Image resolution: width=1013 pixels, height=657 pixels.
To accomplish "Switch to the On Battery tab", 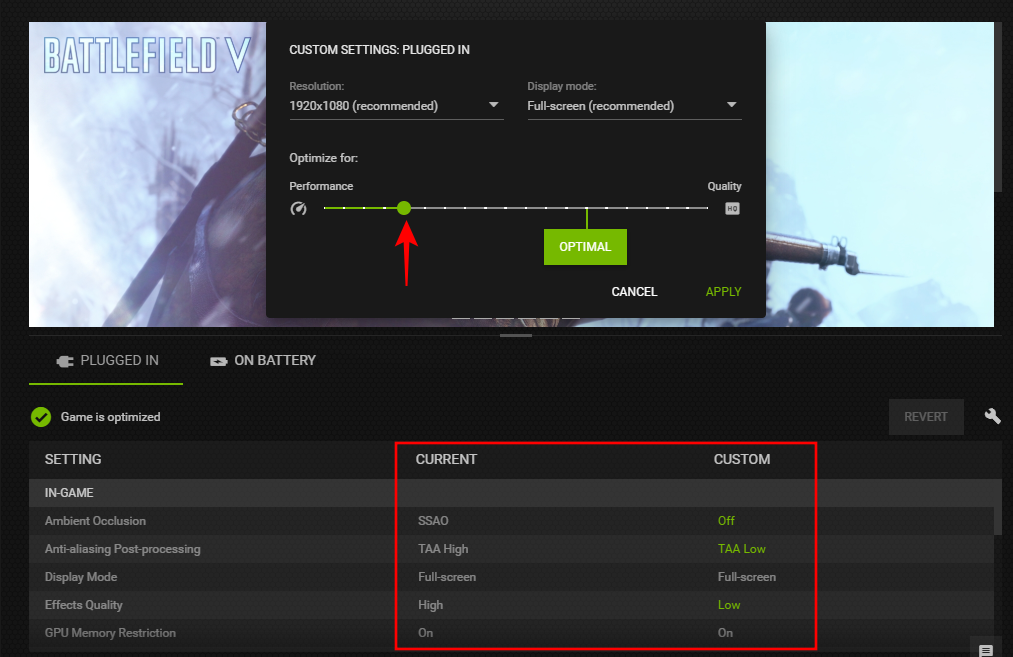I will 263,361.
